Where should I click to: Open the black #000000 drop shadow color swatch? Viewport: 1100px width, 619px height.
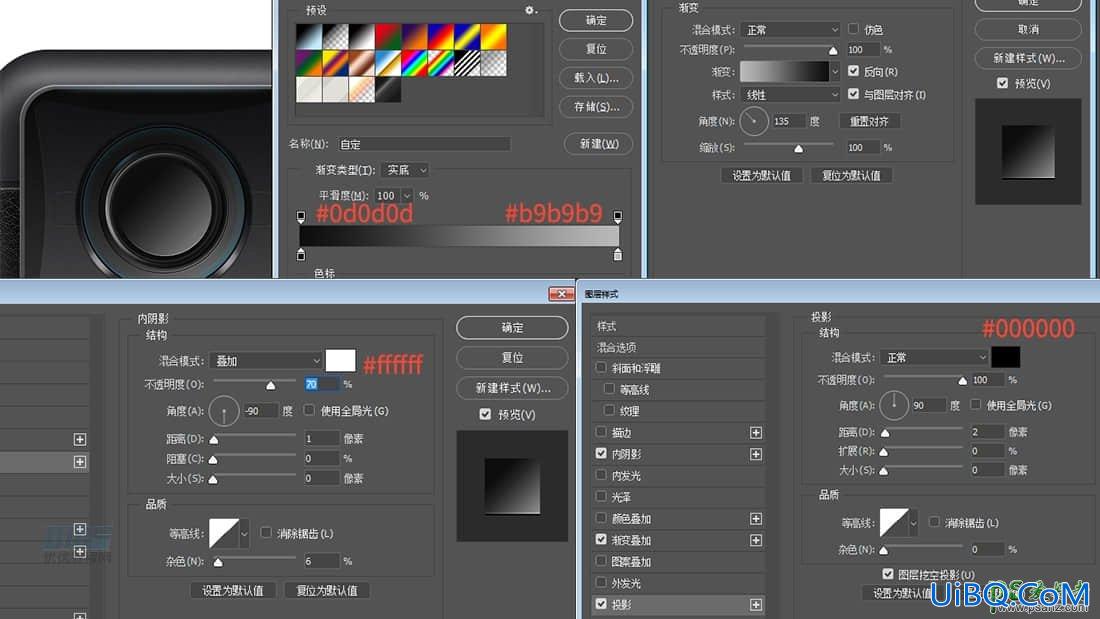pyautogui.click(x=1005, y=357)
